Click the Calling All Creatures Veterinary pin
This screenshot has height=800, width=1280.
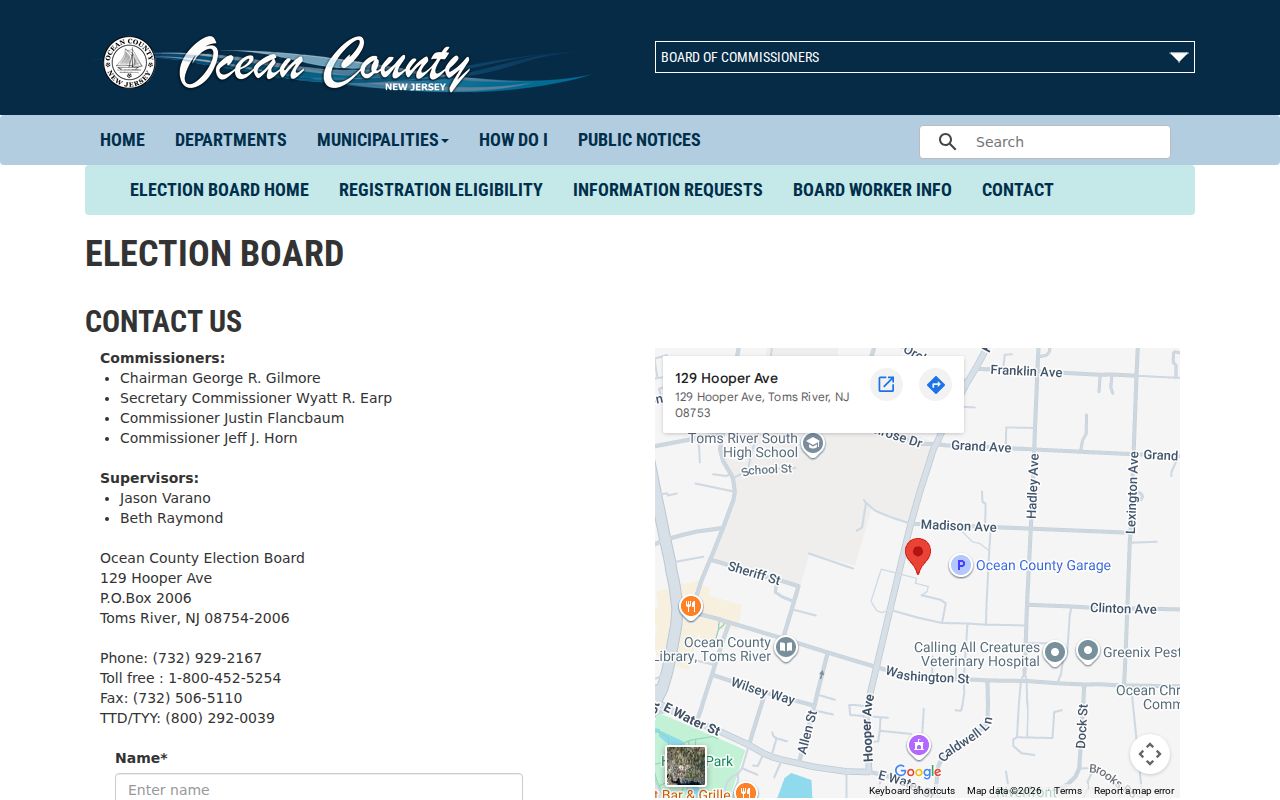[1054, 654]
